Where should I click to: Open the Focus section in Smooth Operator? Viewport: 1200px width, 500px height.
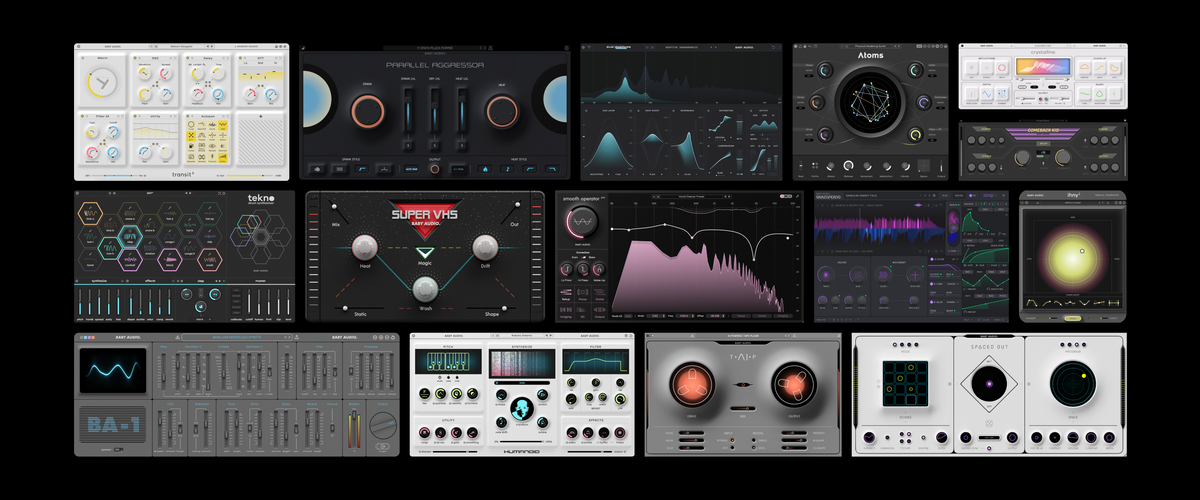(x=582, y=294)
